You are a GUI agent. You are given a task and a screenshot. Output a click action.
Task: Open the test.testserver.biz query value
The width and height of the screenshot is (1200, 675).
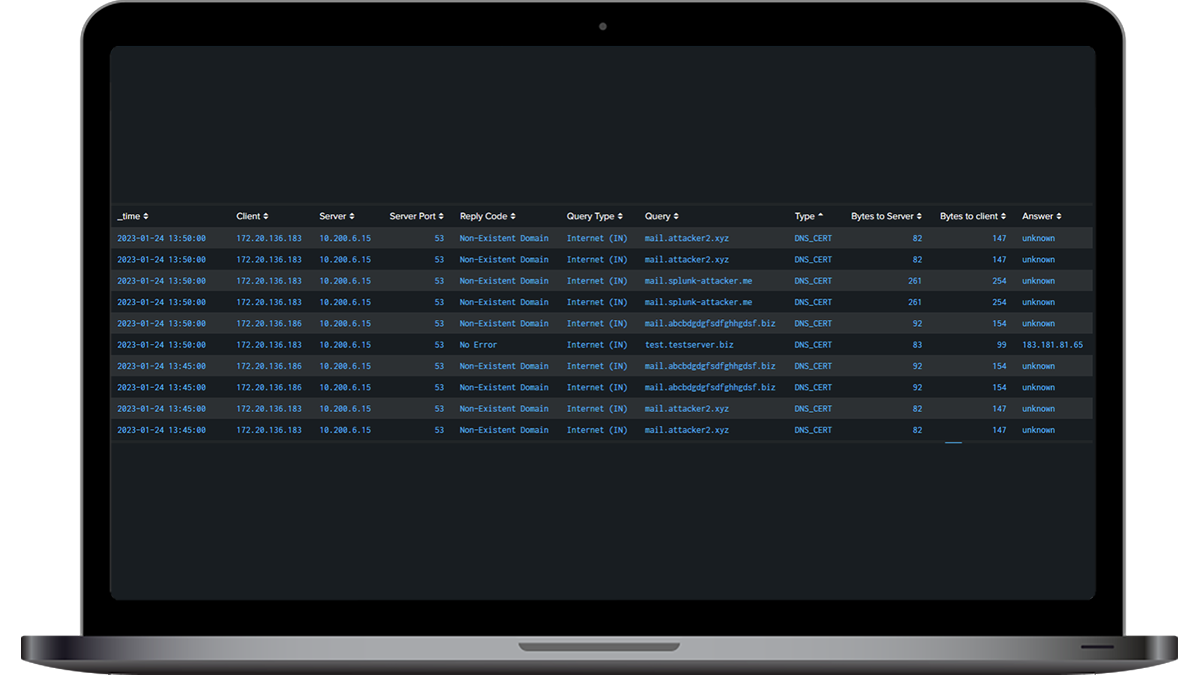(x=688, y=345)
